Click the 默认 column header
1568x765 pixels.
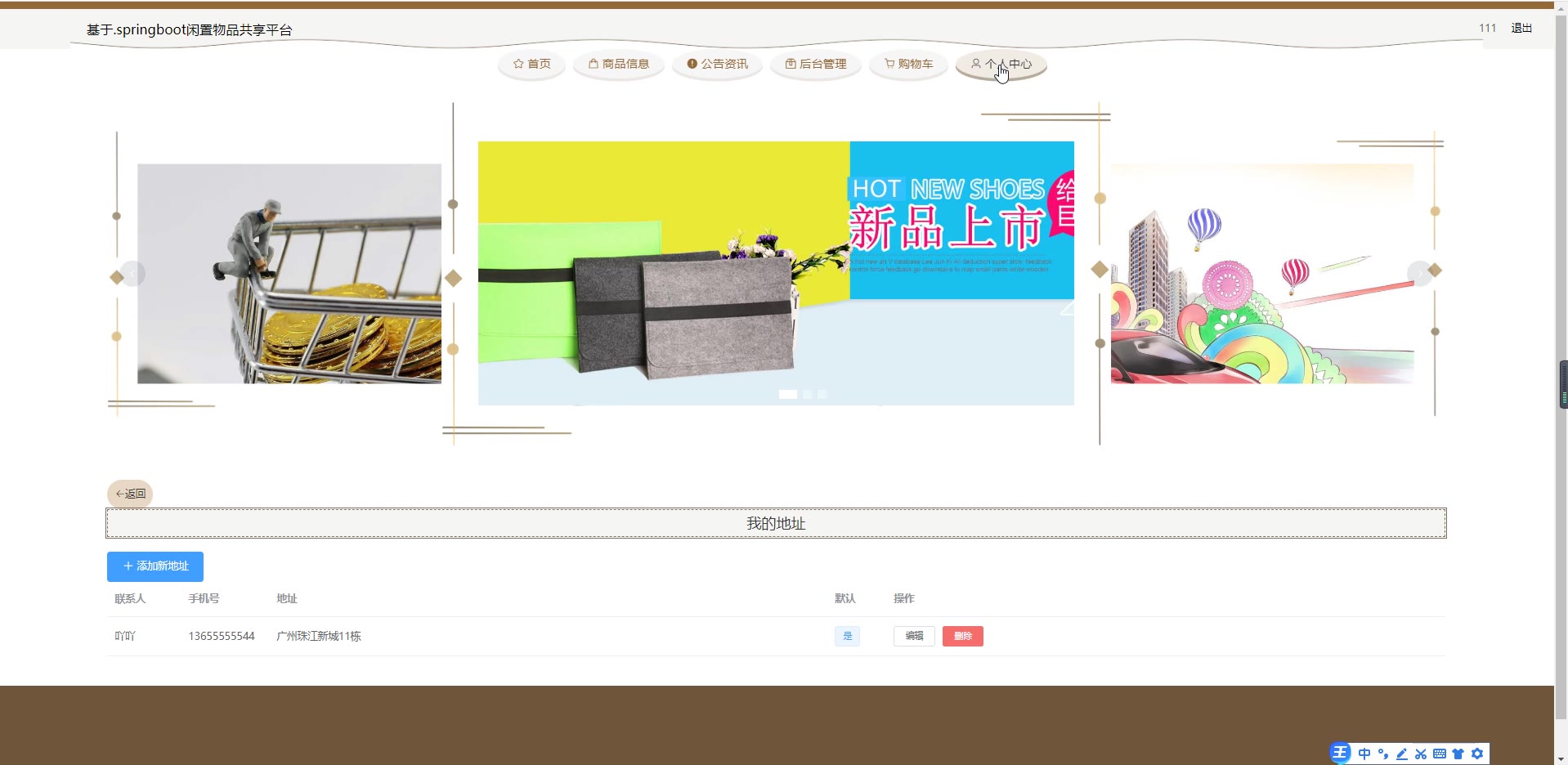[x=845, y=598]
